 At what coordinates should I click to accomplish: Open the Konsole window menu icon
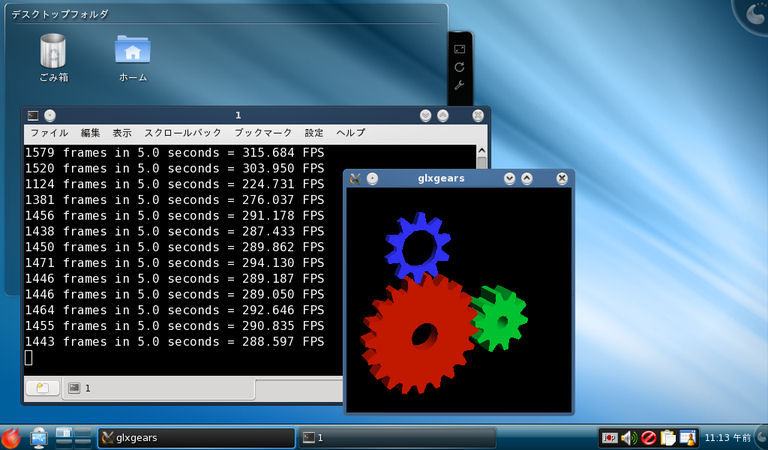(x=33, y=116)
